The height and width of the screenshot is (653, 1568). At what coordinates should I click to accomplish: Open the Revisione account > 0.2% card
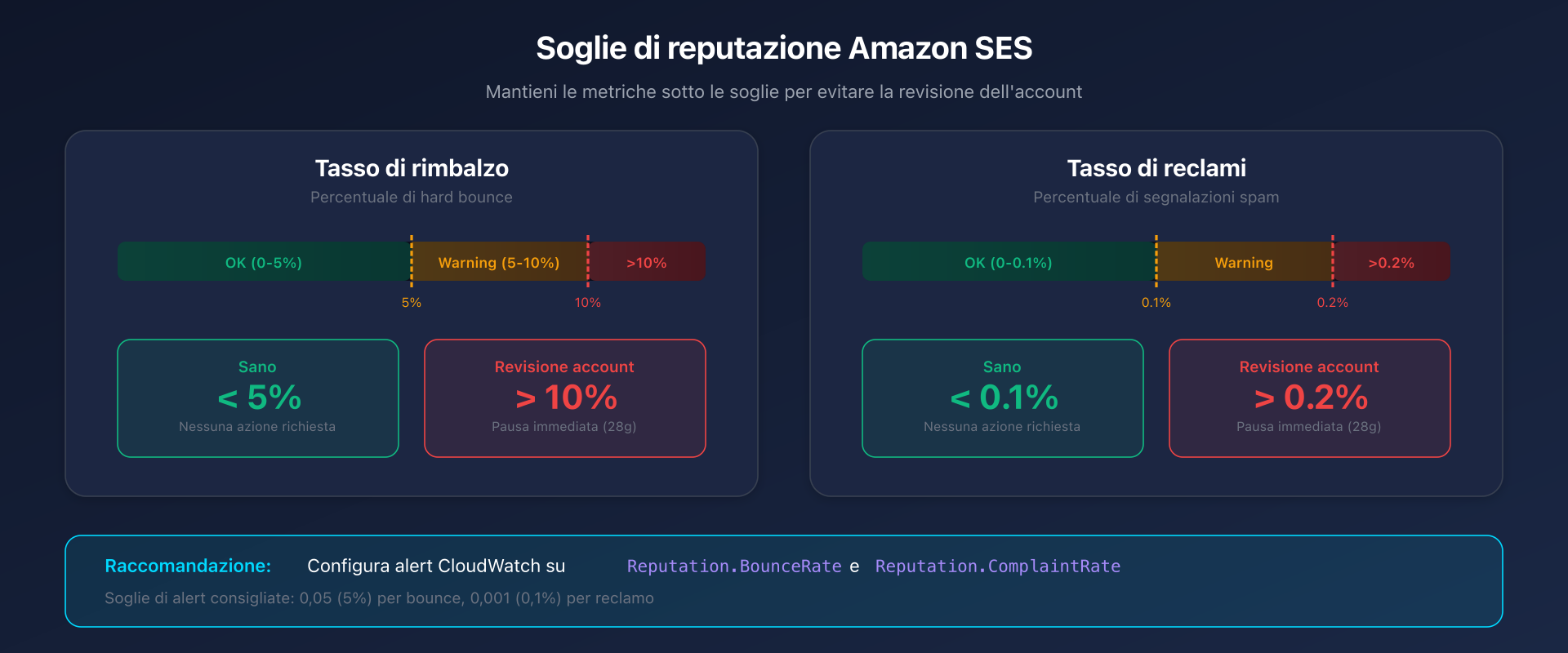(x=1309, y=398)
